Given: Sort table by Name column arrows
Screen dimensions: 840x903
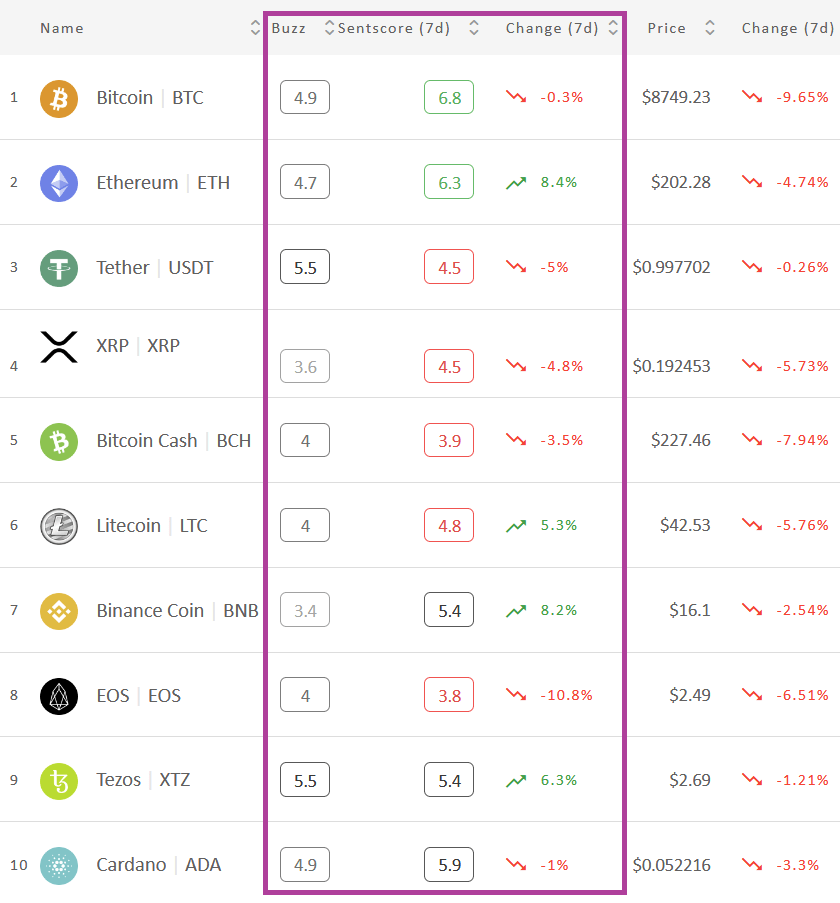Looking at the screenshot, I should click(x=255, y=28).
